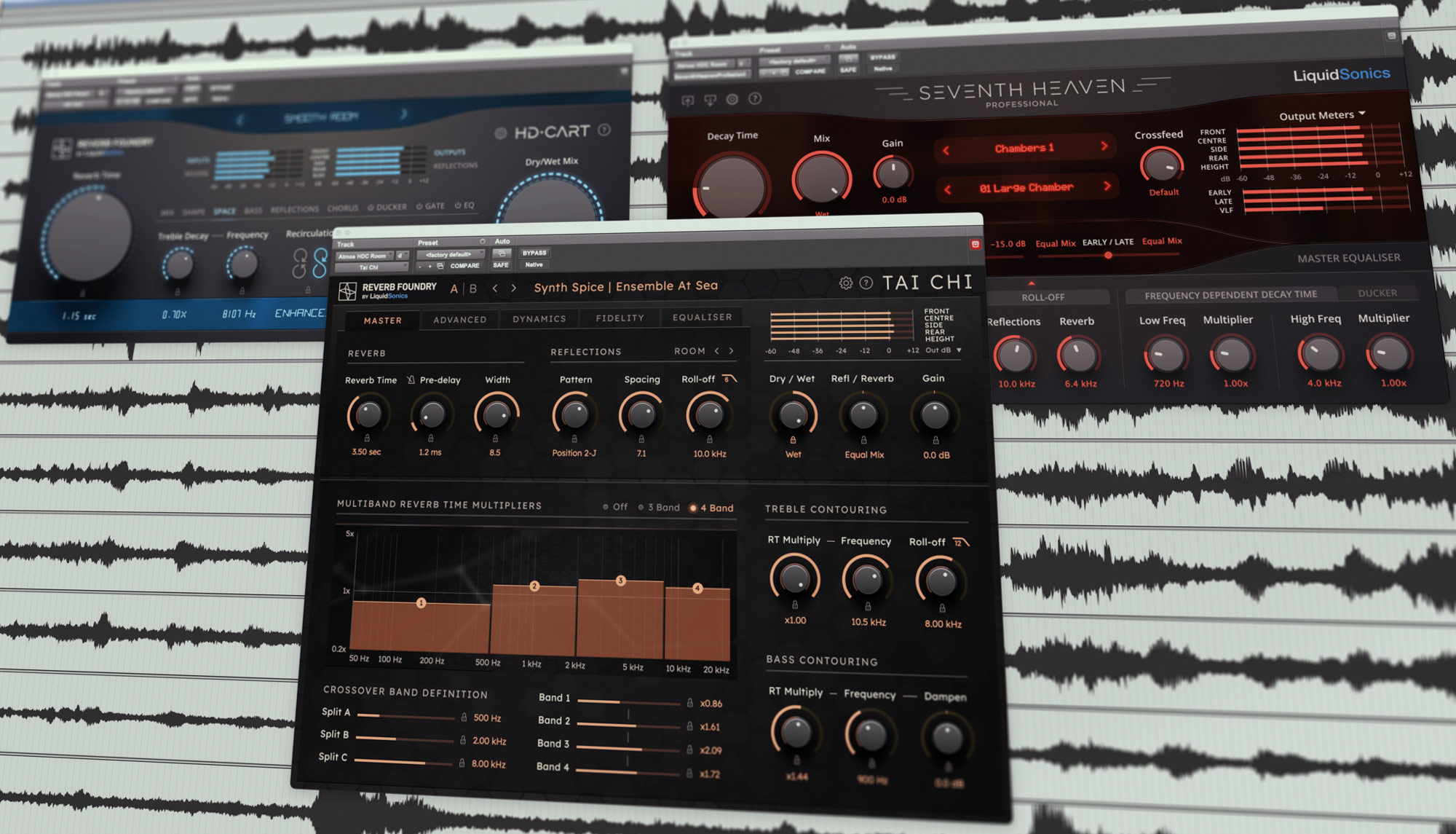Open Synth Spice Ensemble At Sea preset browser
This screenshot has height=834, width=1456.
pos(625,286)
